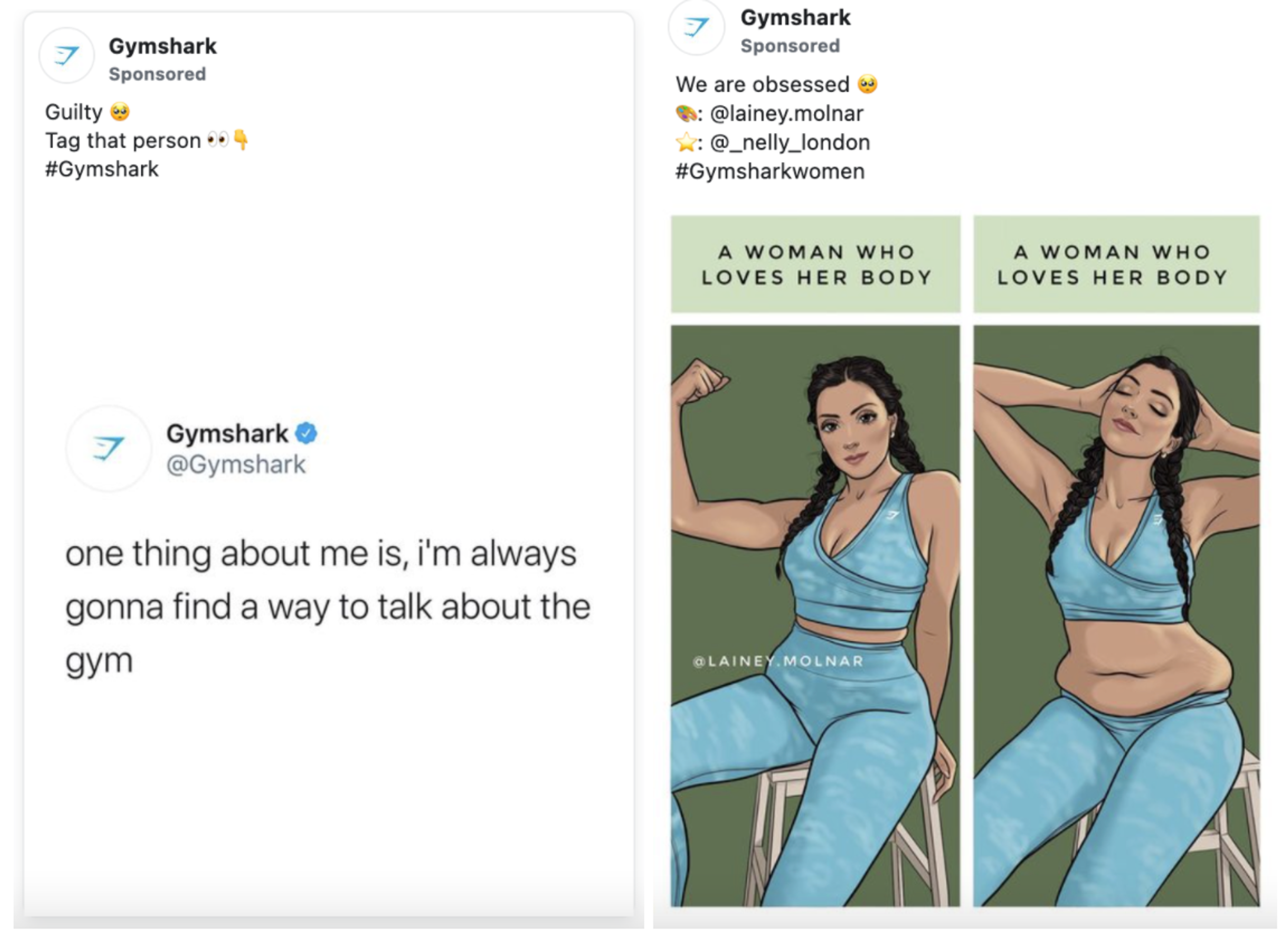
Task: Click Sponsored label on the right Gymshark post
Action: coord(791,45)
